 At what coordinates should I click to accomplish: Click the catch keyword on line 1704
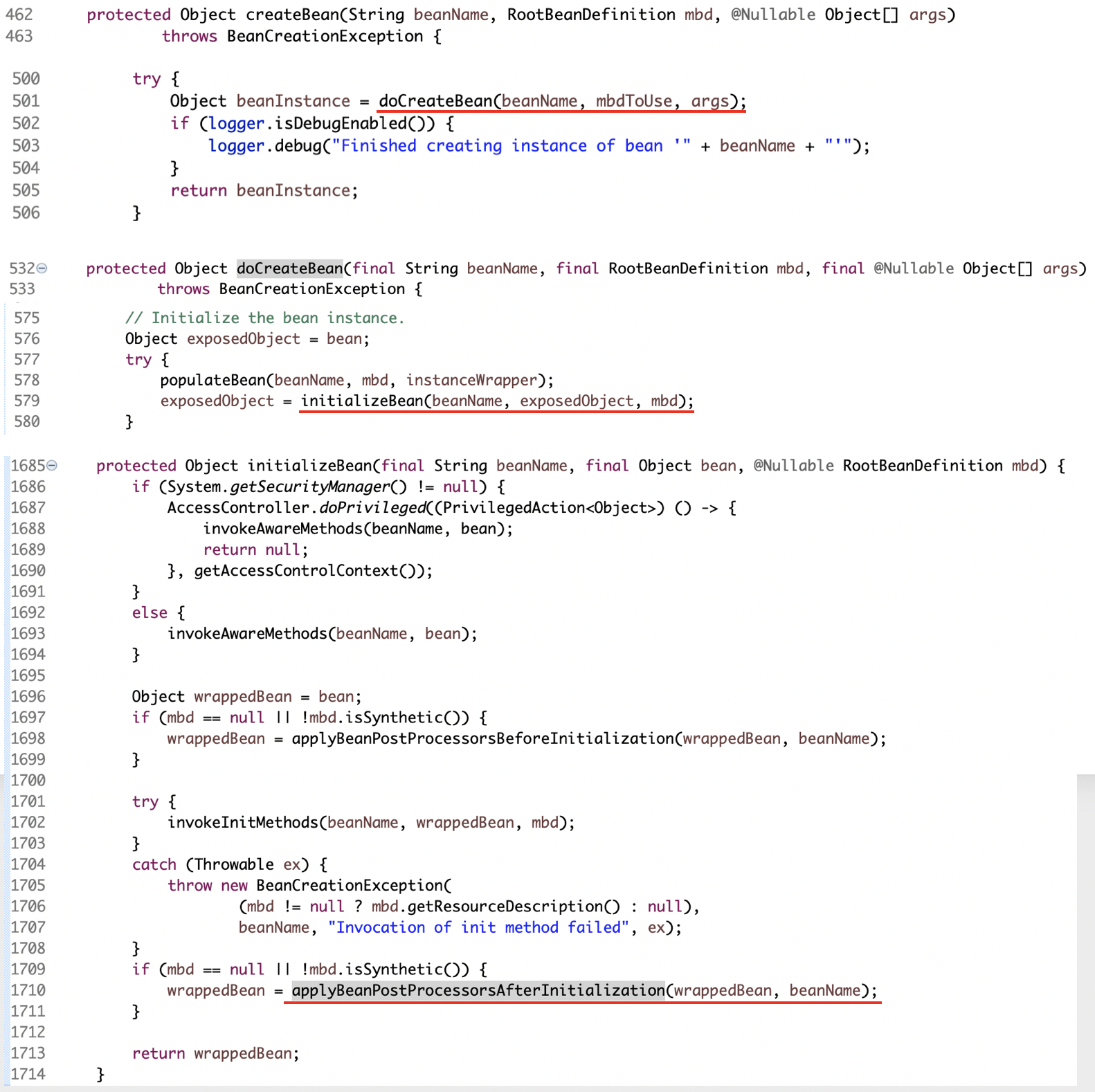(x=154, y=864)
